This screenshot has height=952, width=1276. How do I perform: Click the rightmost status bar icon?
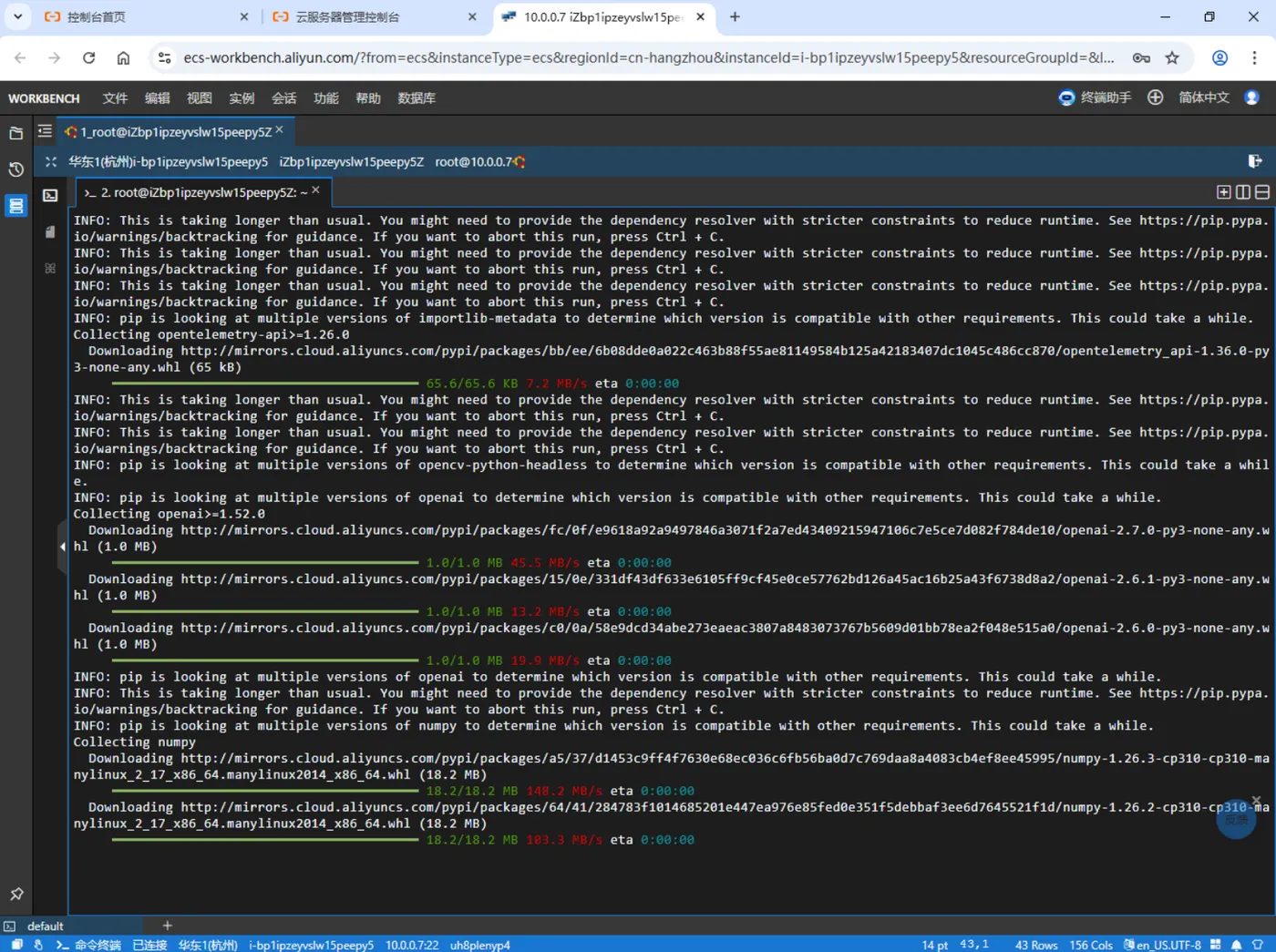tap(1259, 945)
